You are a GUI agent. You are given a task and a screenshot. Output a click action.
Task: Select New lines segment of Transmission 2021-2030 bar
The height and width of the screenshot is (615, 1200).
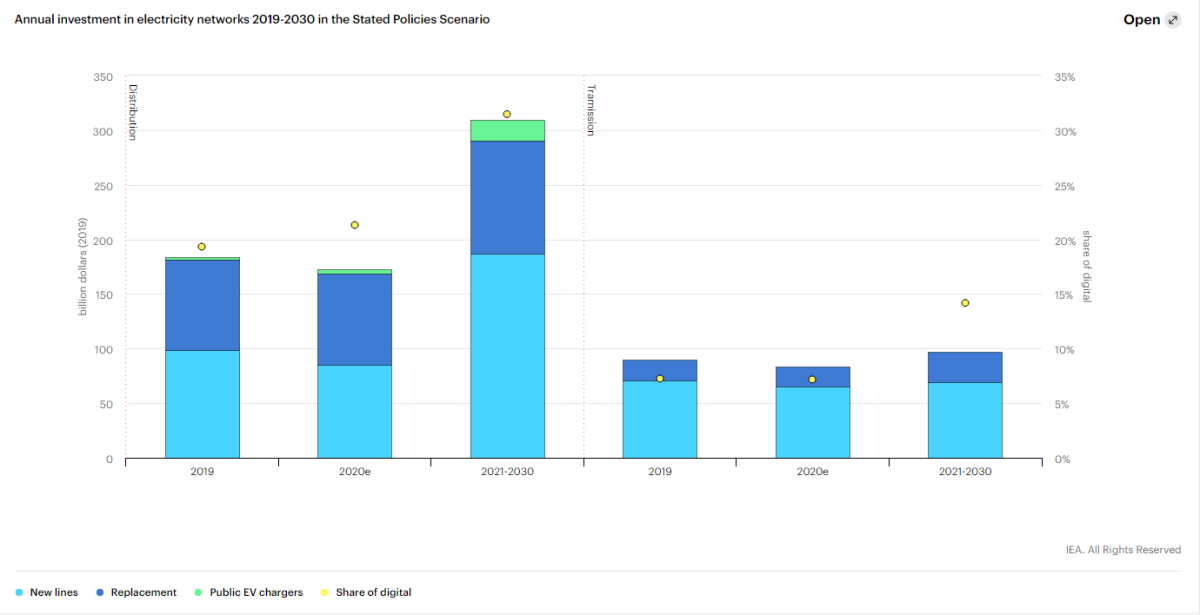pyautogui.click(x=965, y=420)
